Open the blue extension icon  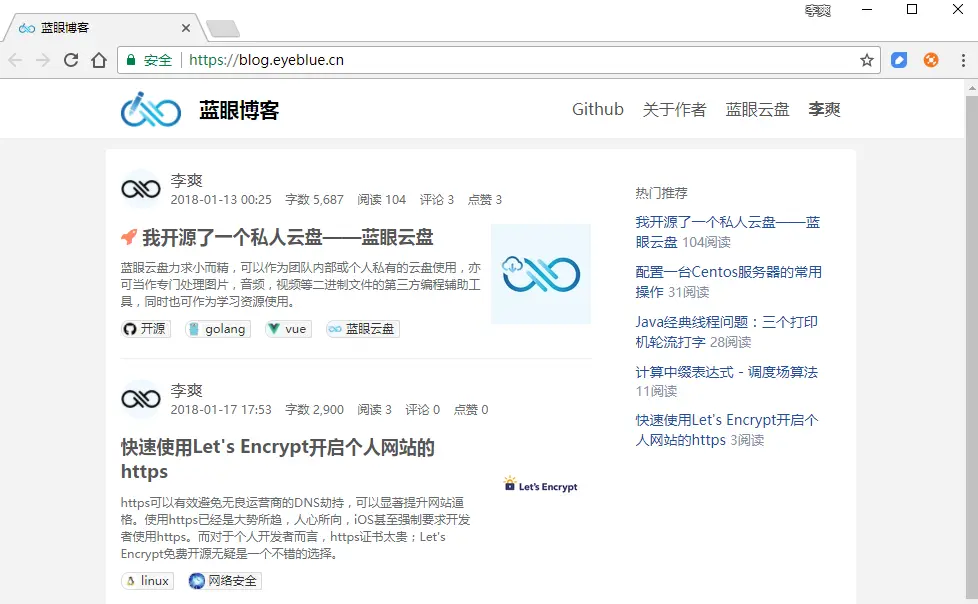[899, 60]
